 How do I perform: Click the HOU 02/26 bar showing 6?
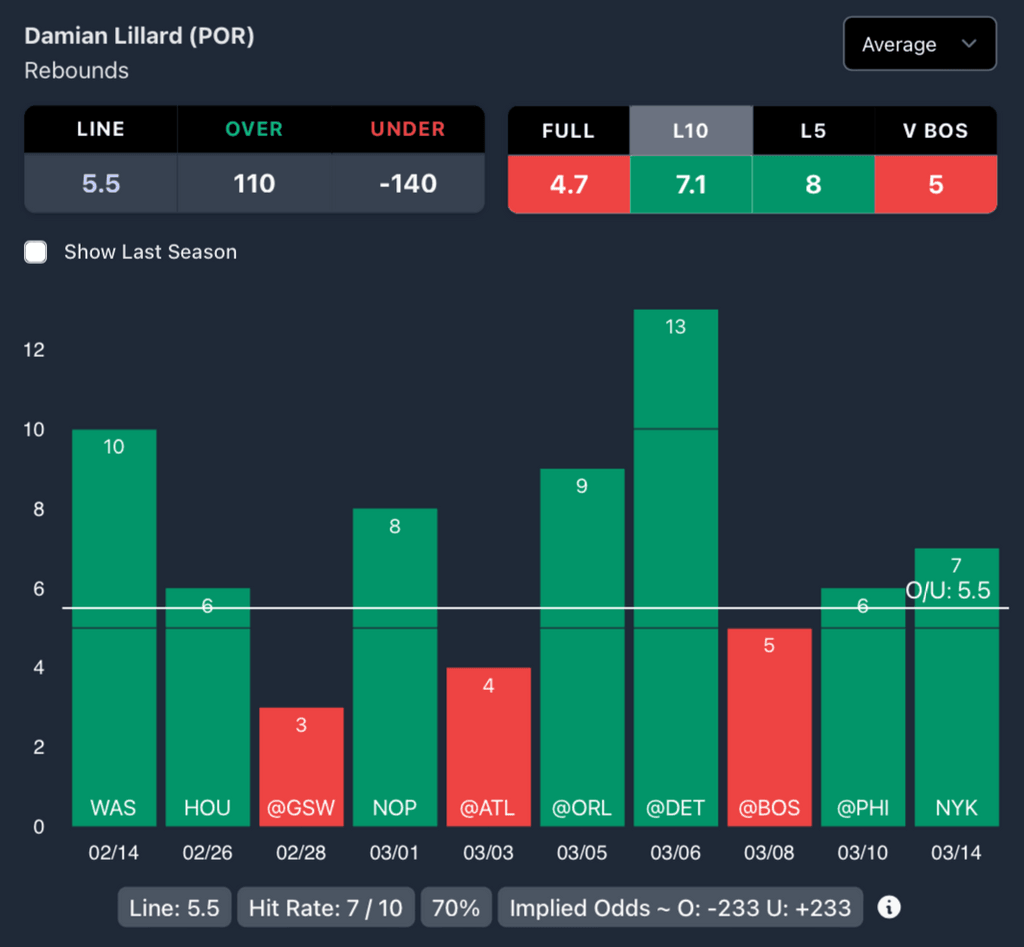pyautogui.click(x=207, y=707)
